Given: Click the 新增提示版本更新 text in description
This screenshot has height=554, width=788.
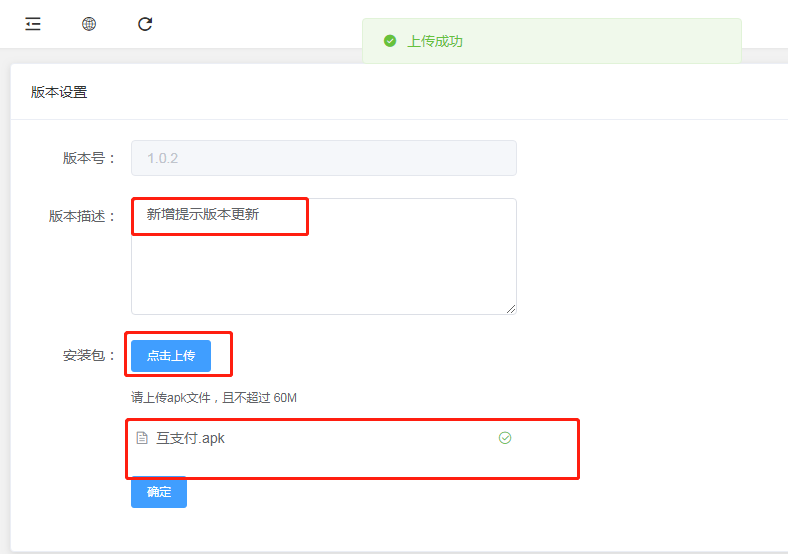Looking at the screenshot, I should [x=203, y=215].
